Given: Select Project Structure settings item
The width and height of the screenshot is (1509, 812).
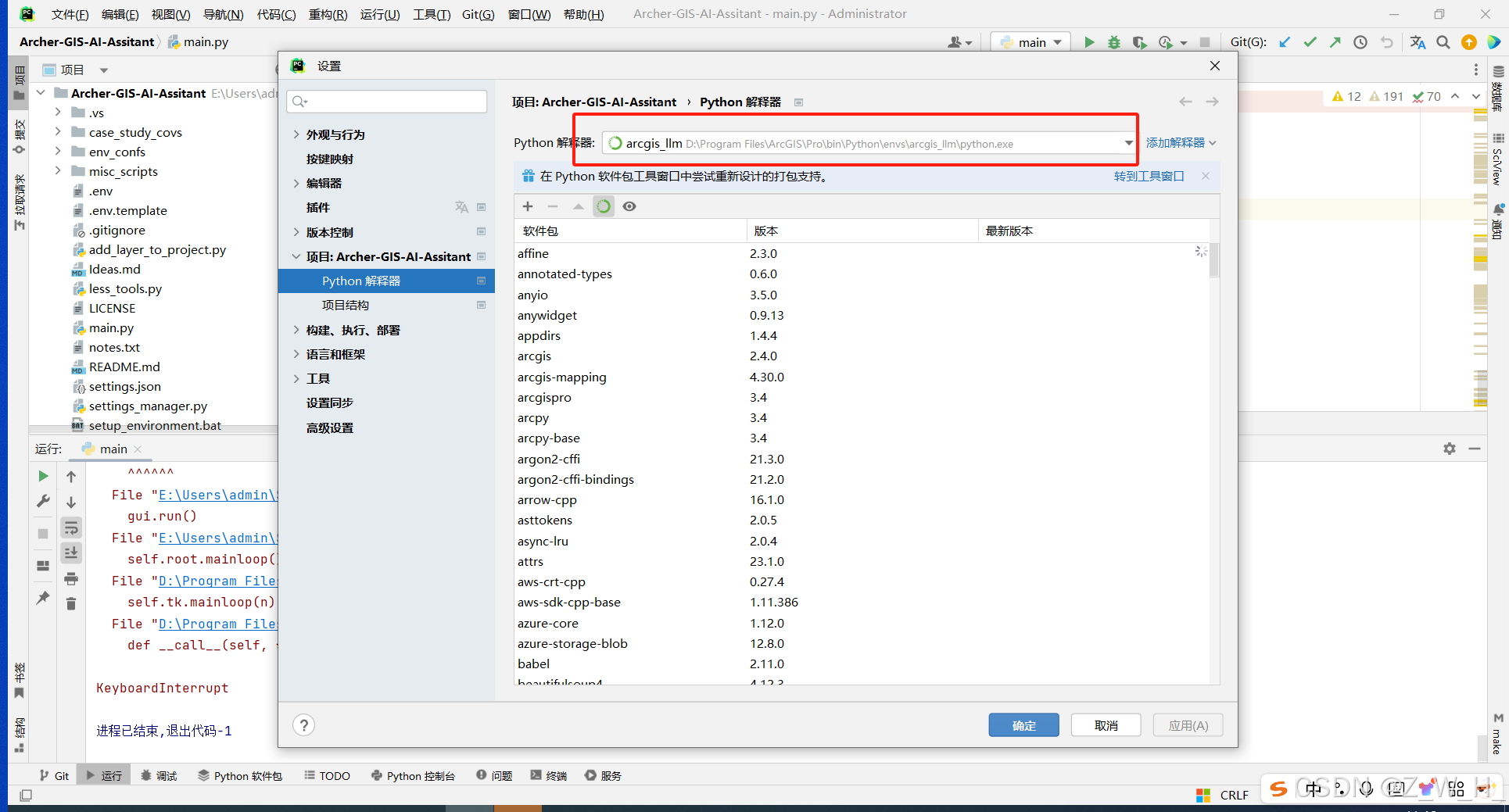Looking at the screenshot, I should (346, 305).
